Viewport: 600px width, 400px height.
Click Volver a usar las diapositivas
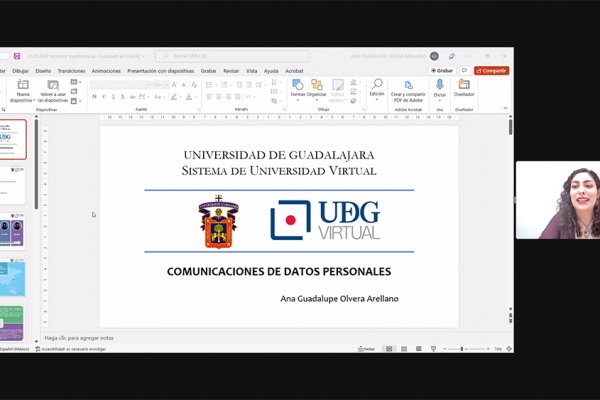coord(53,91)
